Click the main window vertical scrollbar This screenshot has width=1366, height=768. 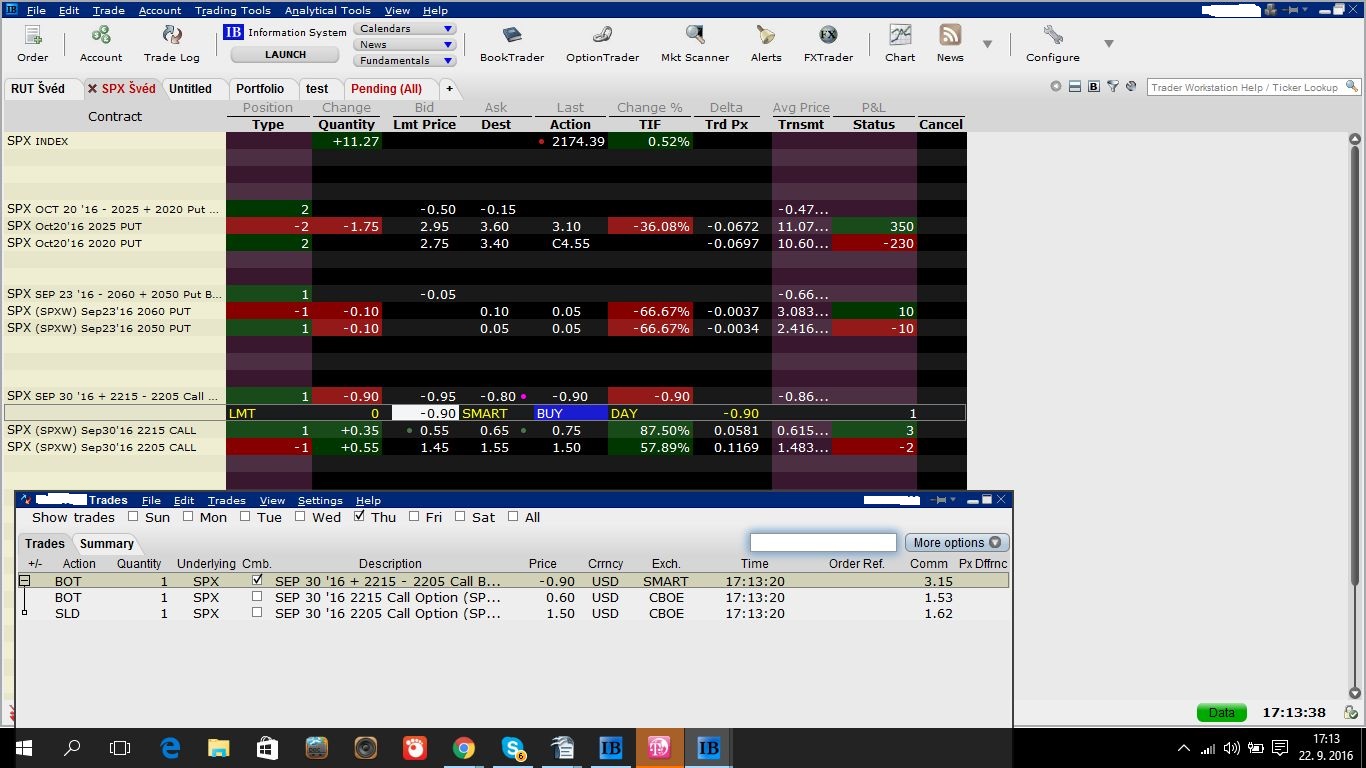(x=1356, y=415)
